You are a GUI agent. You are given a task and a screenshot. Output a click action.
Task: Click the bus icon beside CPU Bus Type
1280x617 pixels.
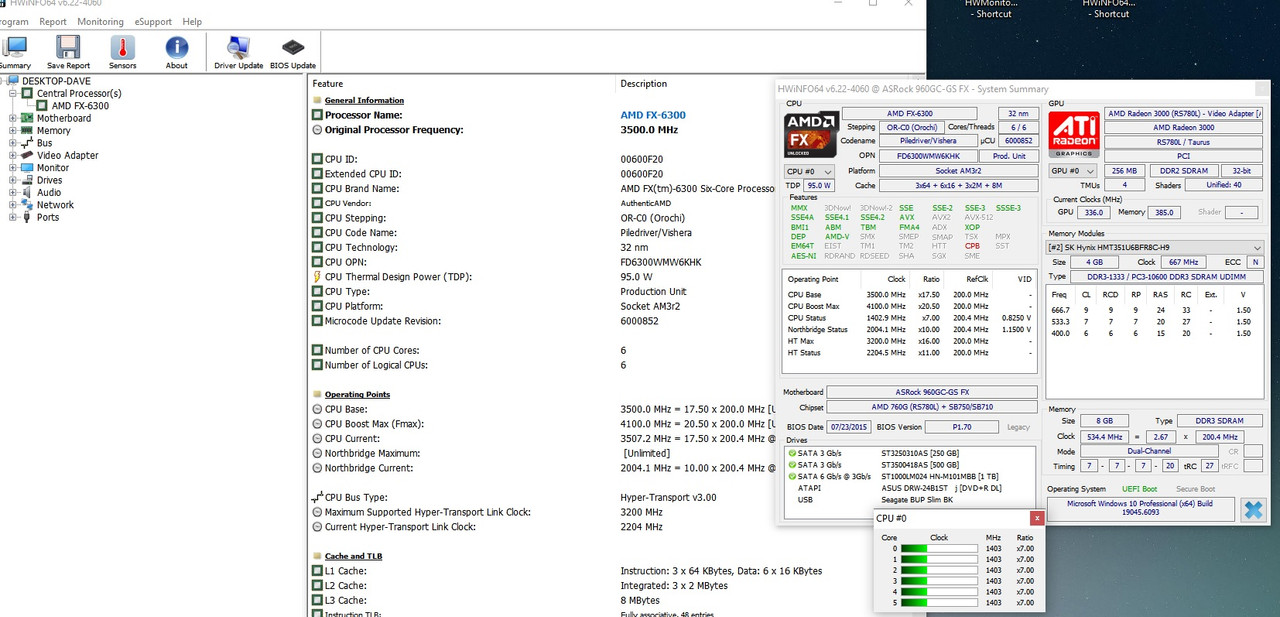coord(317,497)
